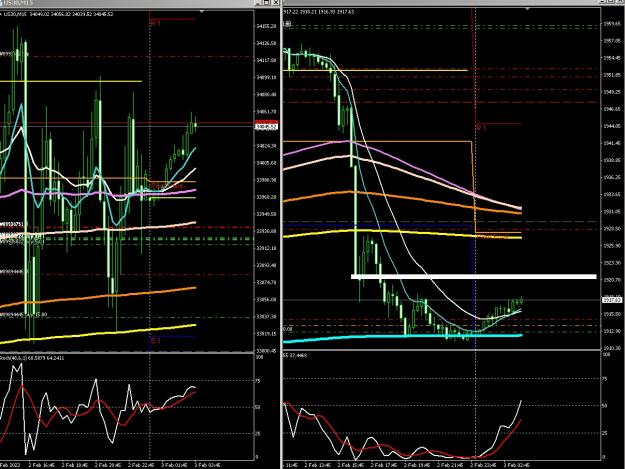Click the '2 Feb 20:45' time label
This screenshot has height=469, width=625.
109,465
